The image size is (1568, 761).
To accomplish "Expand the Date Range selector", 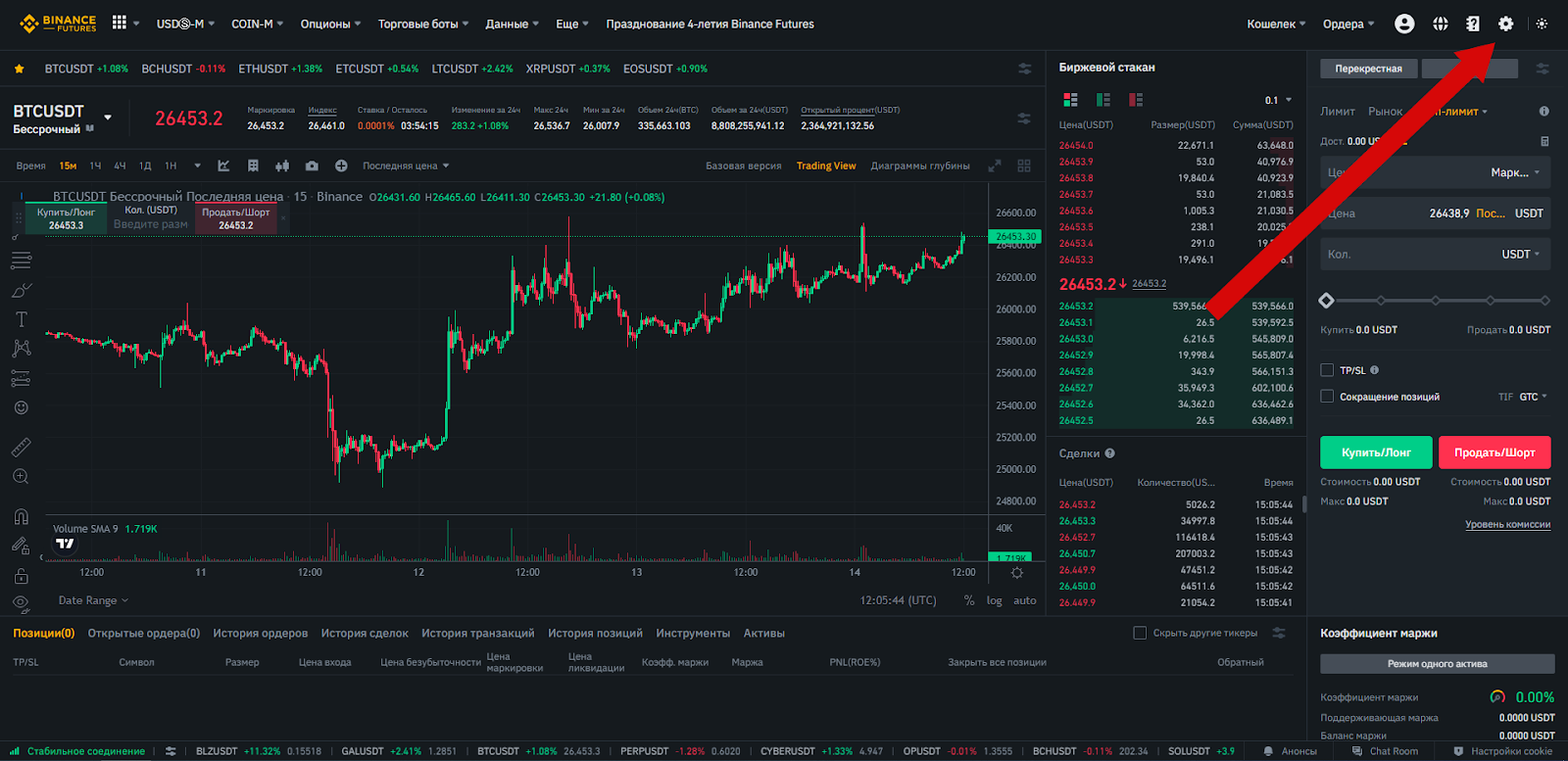I will pyautogui.click(x=93, y=600).
